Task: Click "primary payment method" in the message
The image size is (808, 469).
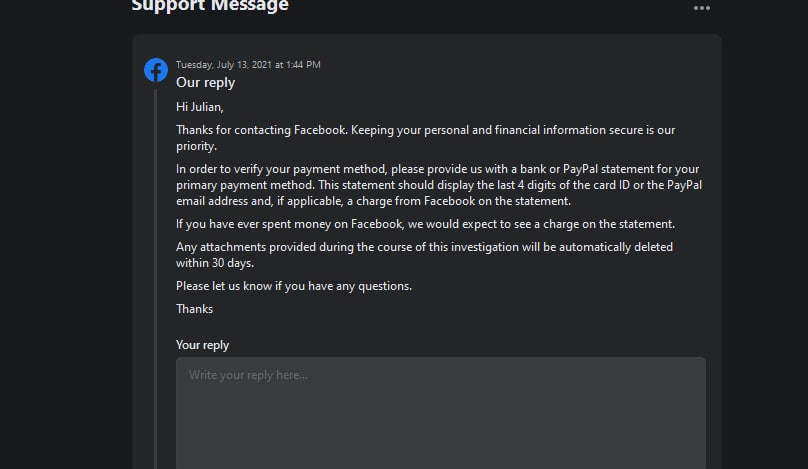Action: point(244,185)
